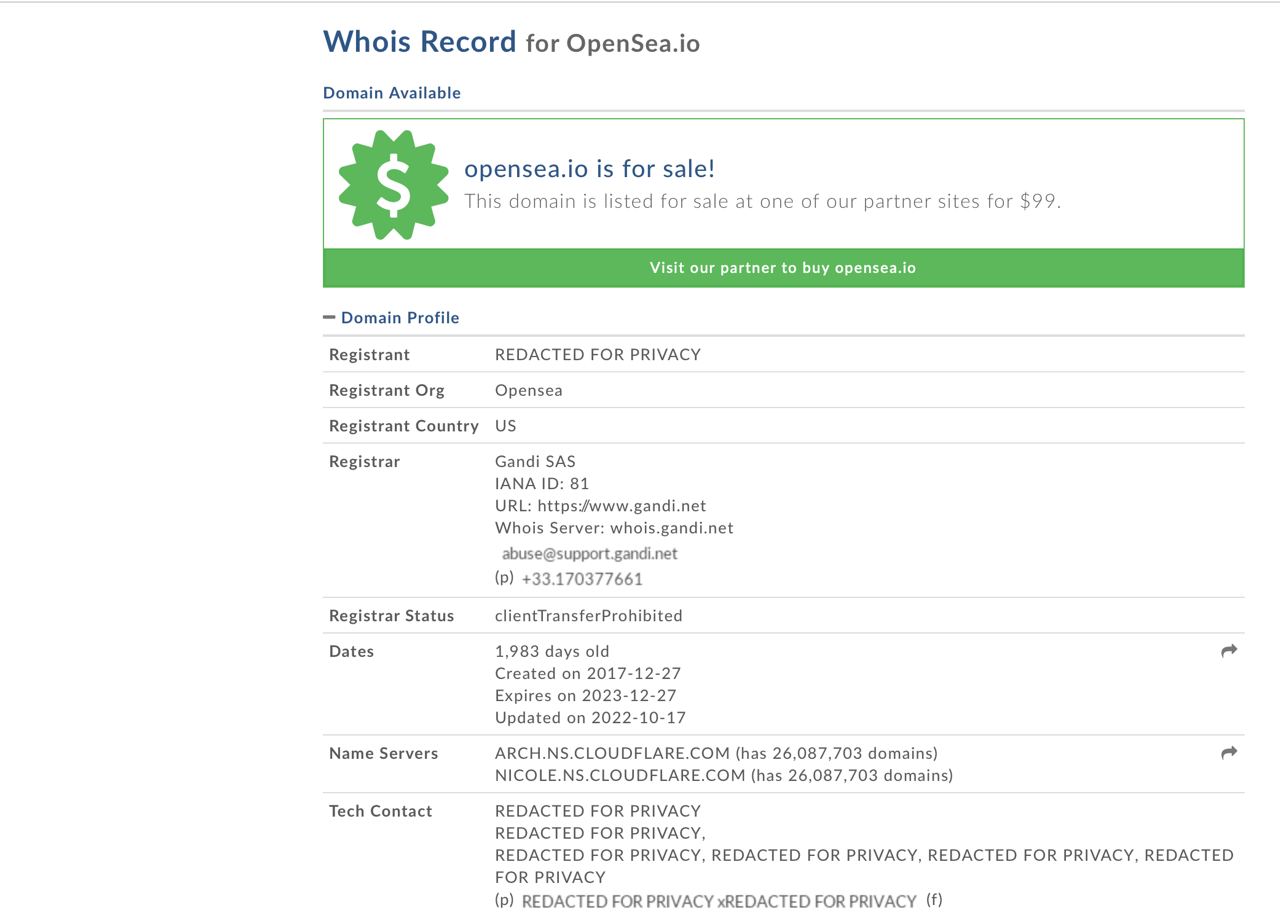The width and height of the screenshot is (1280, 912).
Task: Click the phone number +33.170377661
Action: pos(582,579)
